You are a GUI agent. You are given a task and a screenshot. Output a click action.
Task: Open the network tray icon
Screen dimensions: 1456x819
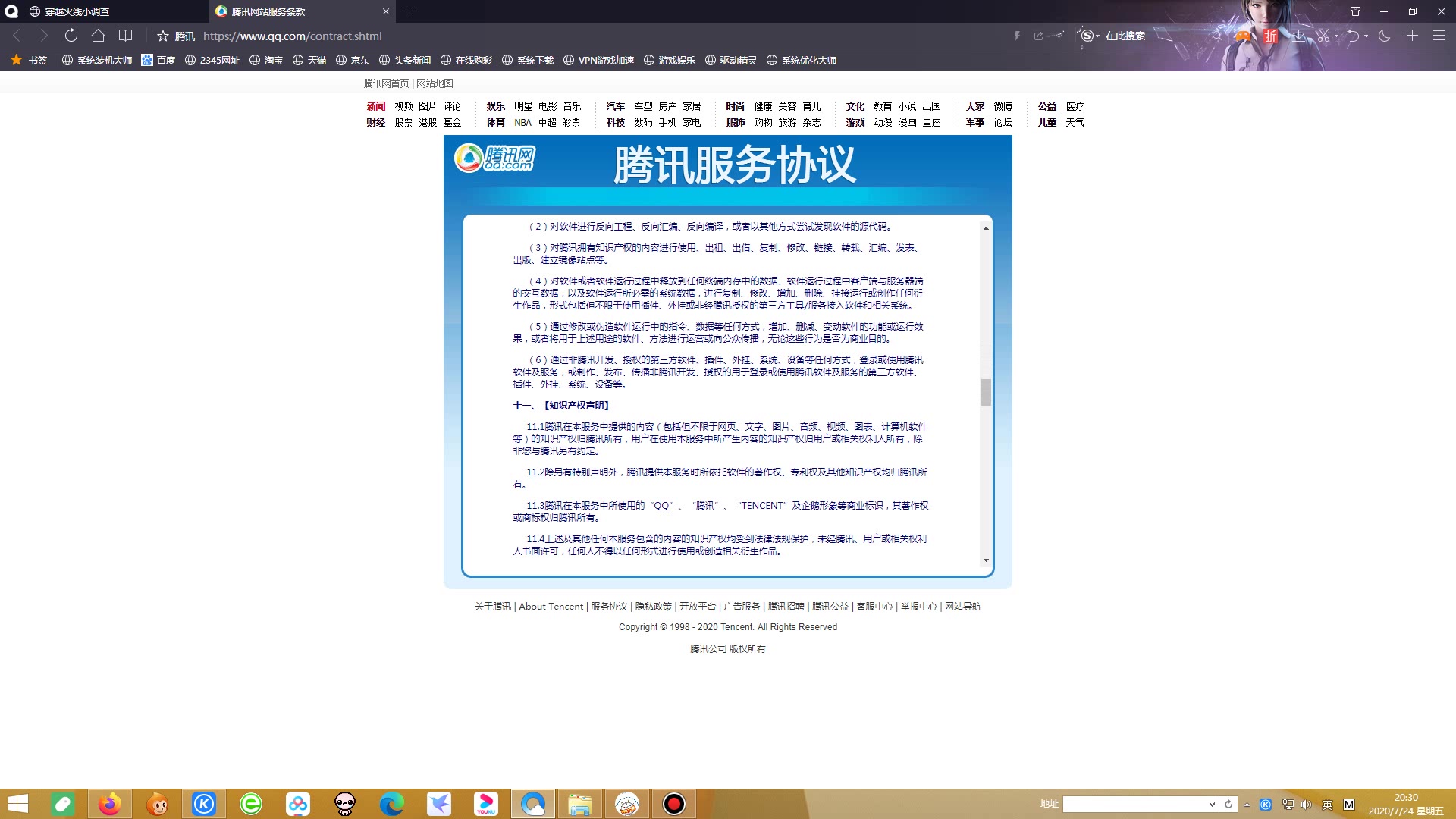click(x=1288, y=805)
